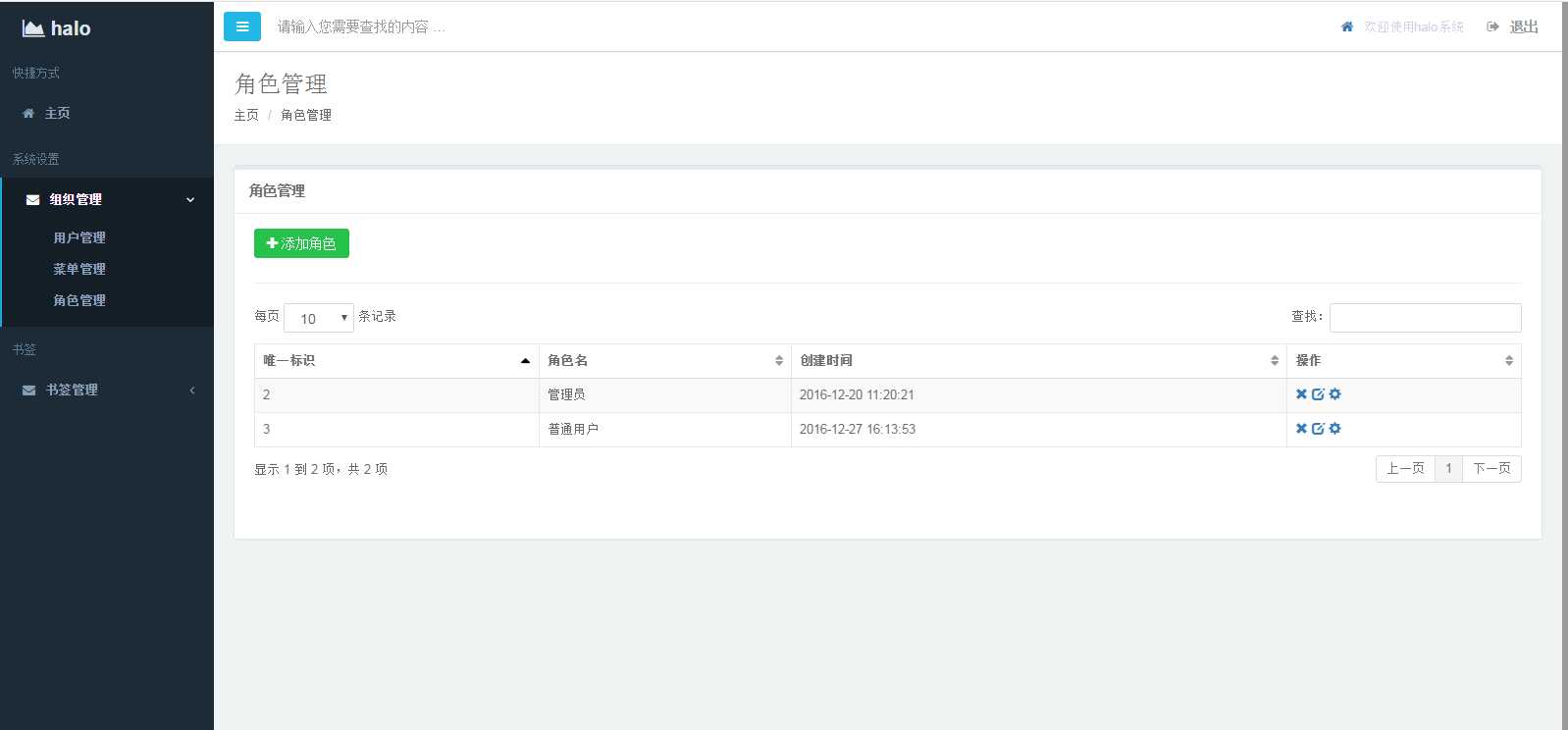Viewport: 1568px width, 730px height.
Task: Click envelope icon beside 书签管理
Action: [x=28, y=390]
